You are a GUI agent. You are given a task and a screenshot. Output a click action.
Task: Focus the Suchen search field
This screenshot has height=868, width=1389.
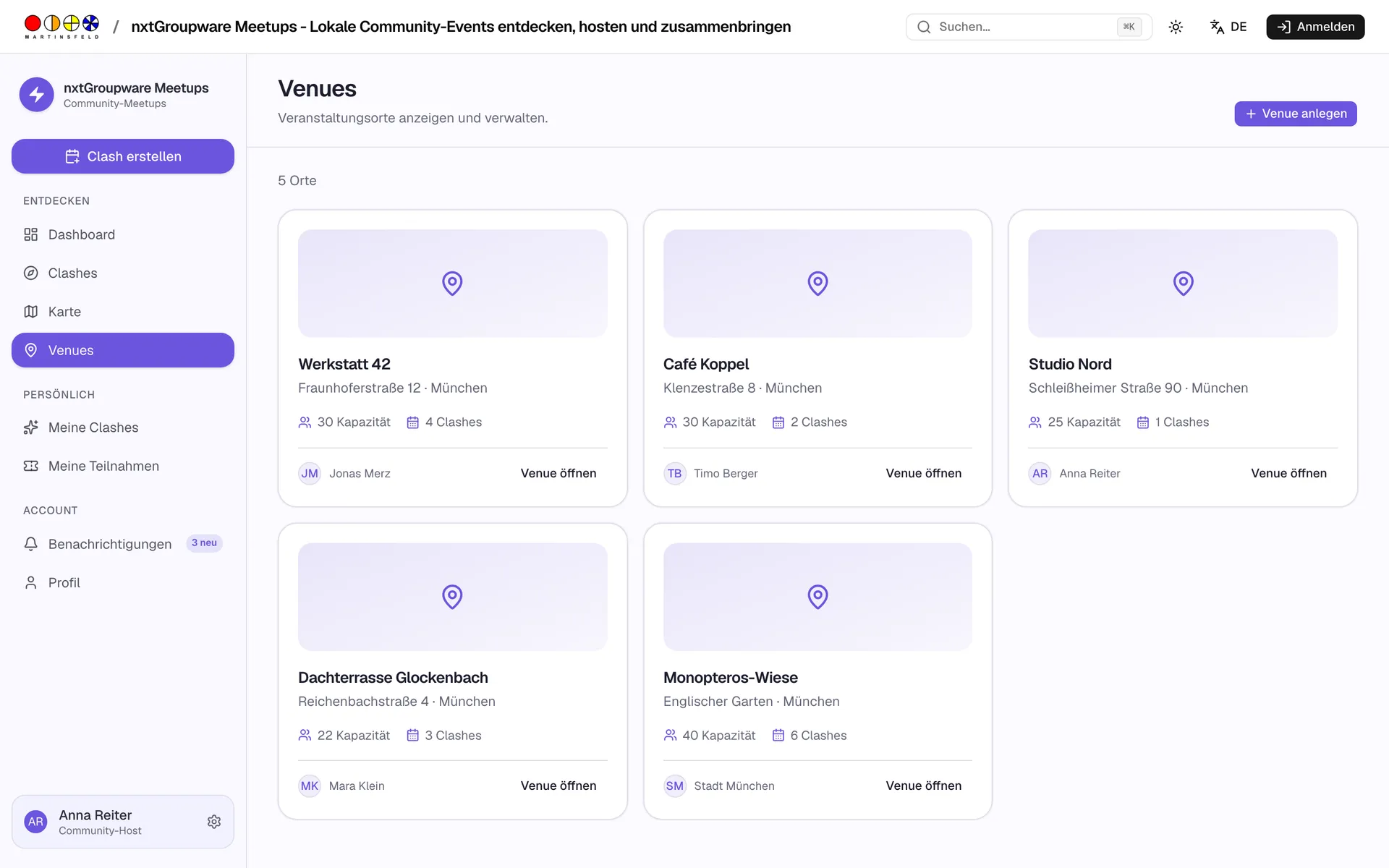1029,27
